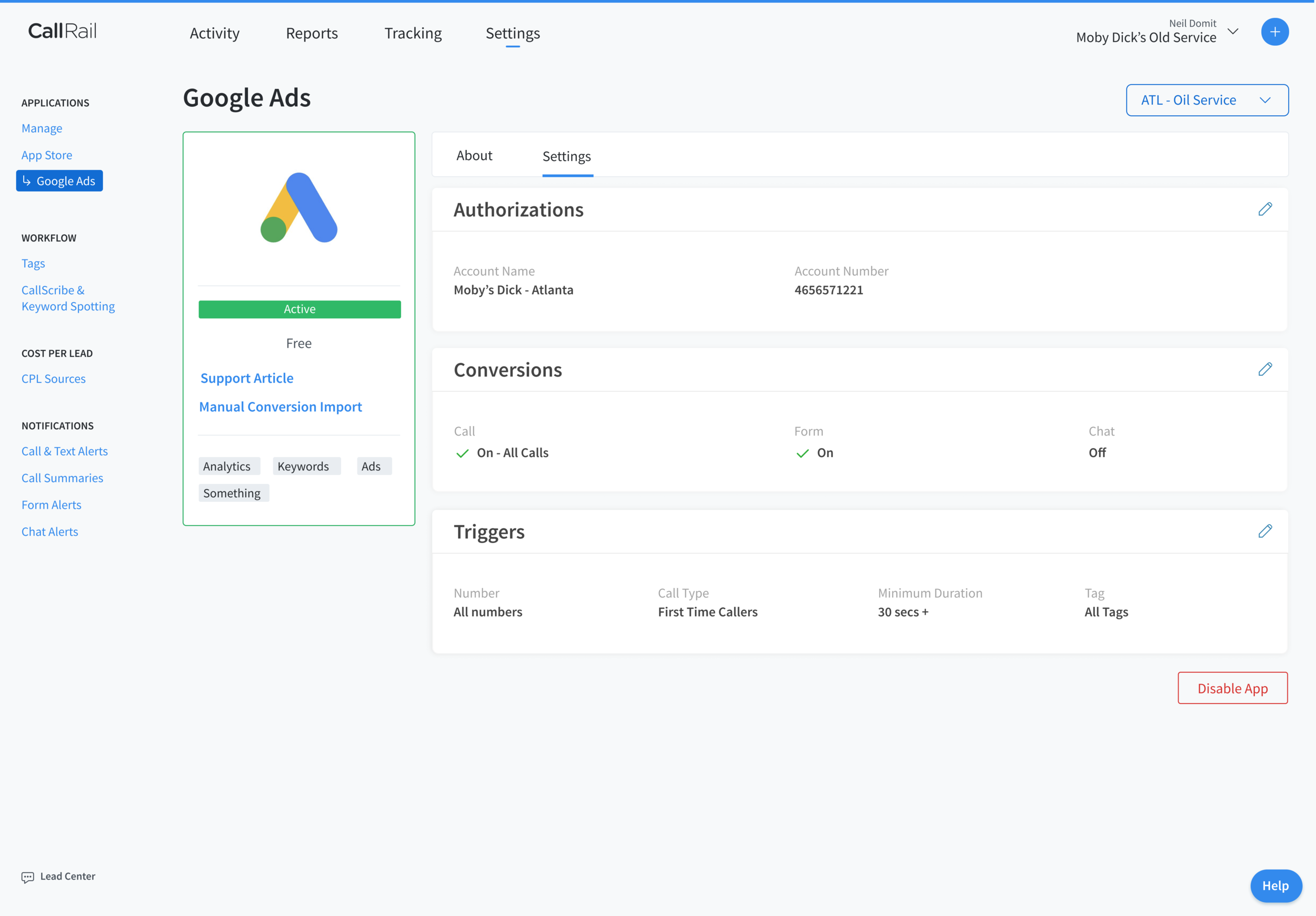
Task: Open Chat Alerts
Action: coord(49,532)
